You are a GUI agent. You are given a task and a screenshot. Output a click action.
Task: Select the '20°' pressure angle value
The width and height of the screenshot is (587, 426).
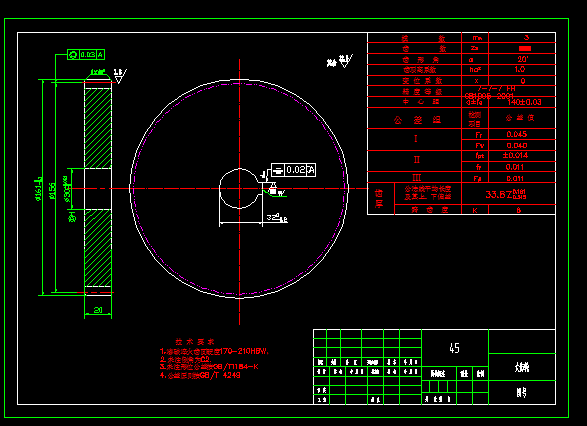point(523,59)
